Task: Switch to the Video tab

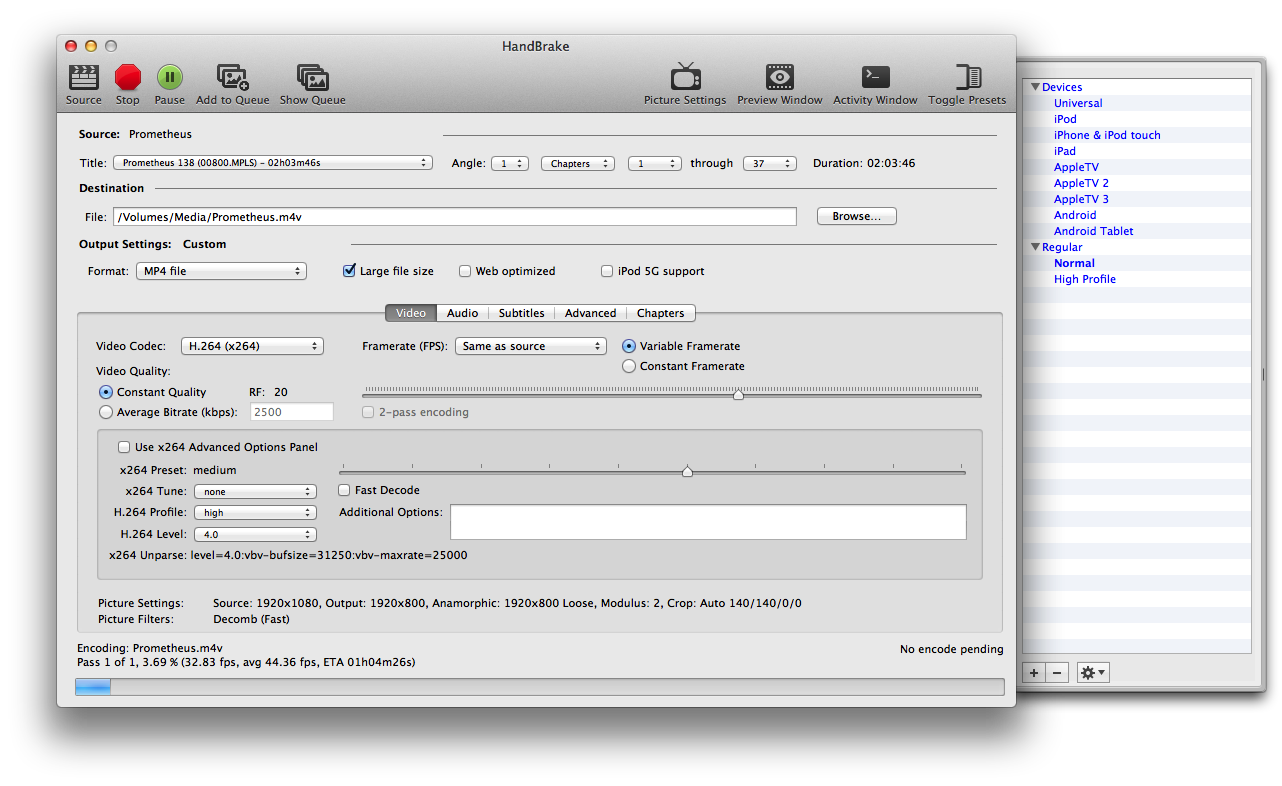Action: coord(411,313)
